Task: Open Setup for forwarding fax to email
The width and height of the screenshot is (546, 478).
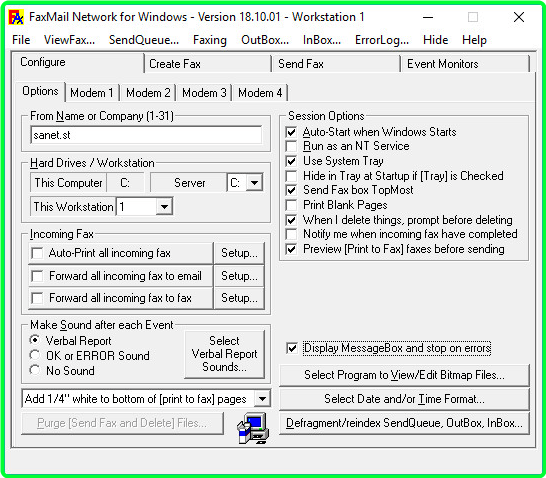Action: [239, 276]
